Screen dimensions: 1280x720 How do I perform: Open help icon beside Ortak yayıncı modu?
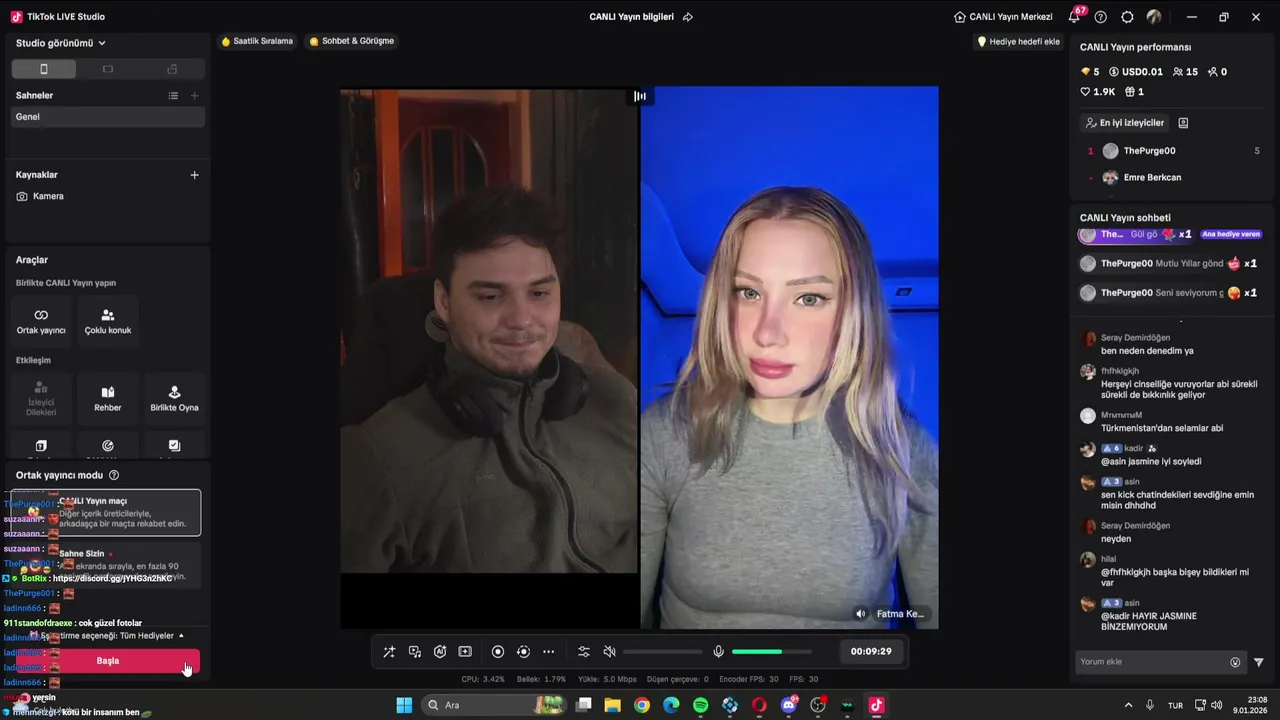(114, 476)
